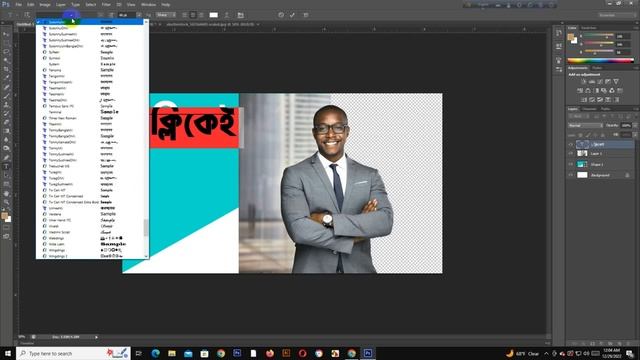Image resolution: width=640 pixels, height=360 pixels.
Task: Toggle Quick Mask mode
Action: [x=6, y=228]
